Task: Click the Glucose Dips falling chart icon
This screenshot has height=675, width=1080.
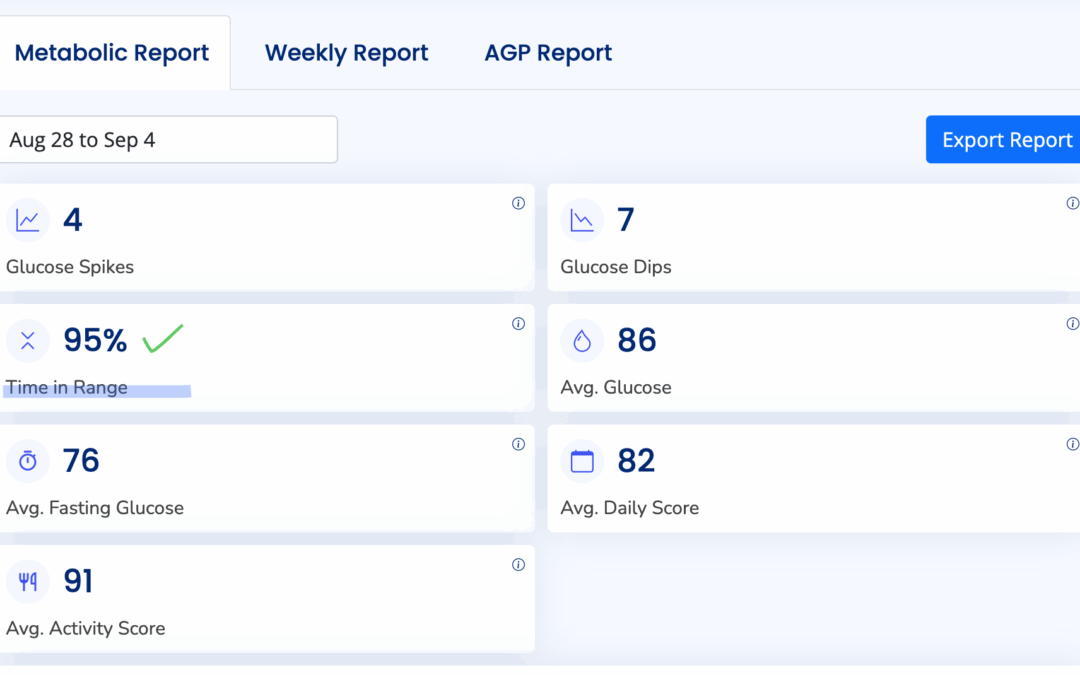Action: click(x=582, y=220)
